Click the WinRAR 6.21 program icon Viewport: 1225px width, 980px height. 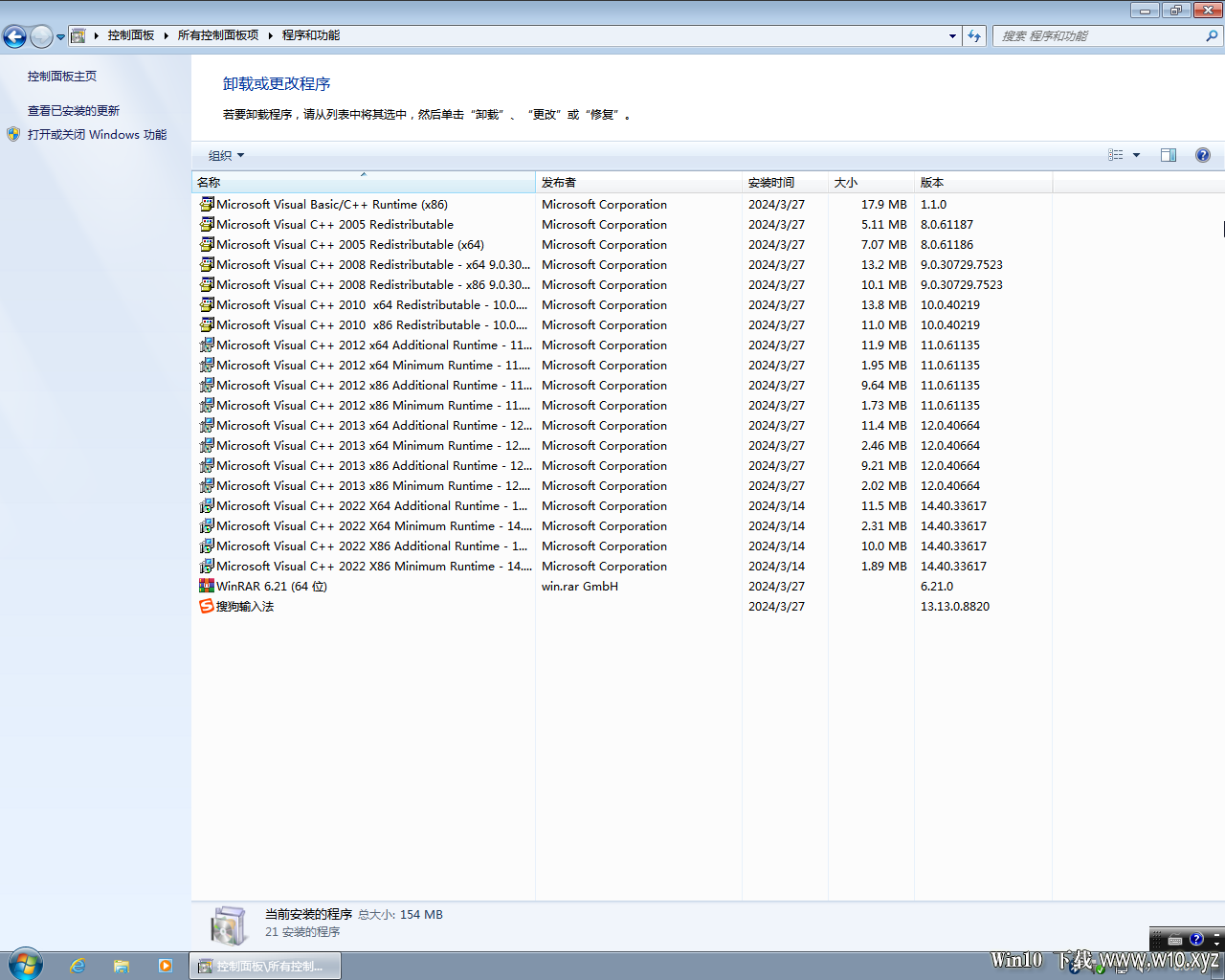point(207,586)
